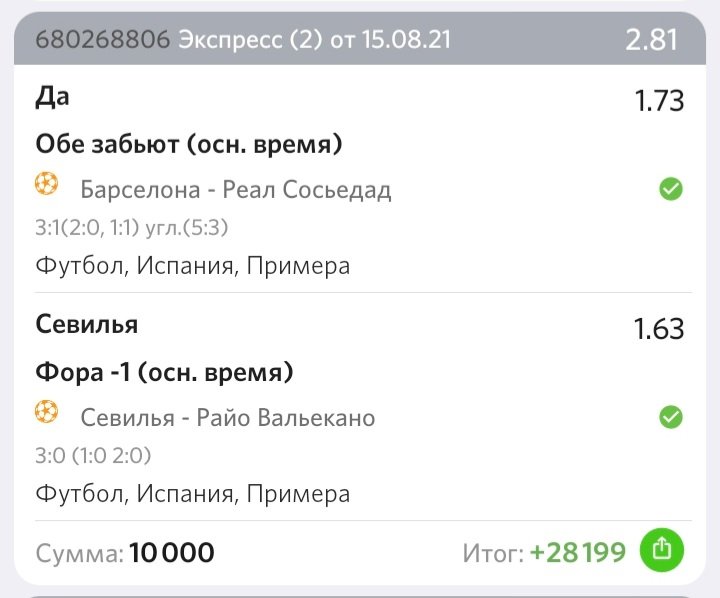Tap green checkmark for Барселона match
The height and width of the screenshot is (598, 720).
point(671,189)
